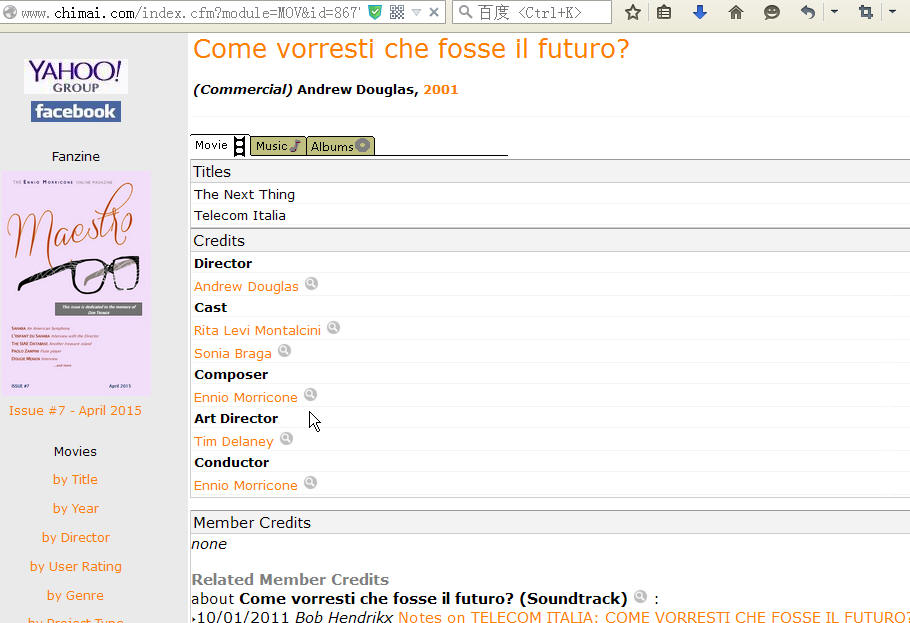Click the green shield security icon
The width and height of the screenshot is (910, 623).
click(375, 12)
